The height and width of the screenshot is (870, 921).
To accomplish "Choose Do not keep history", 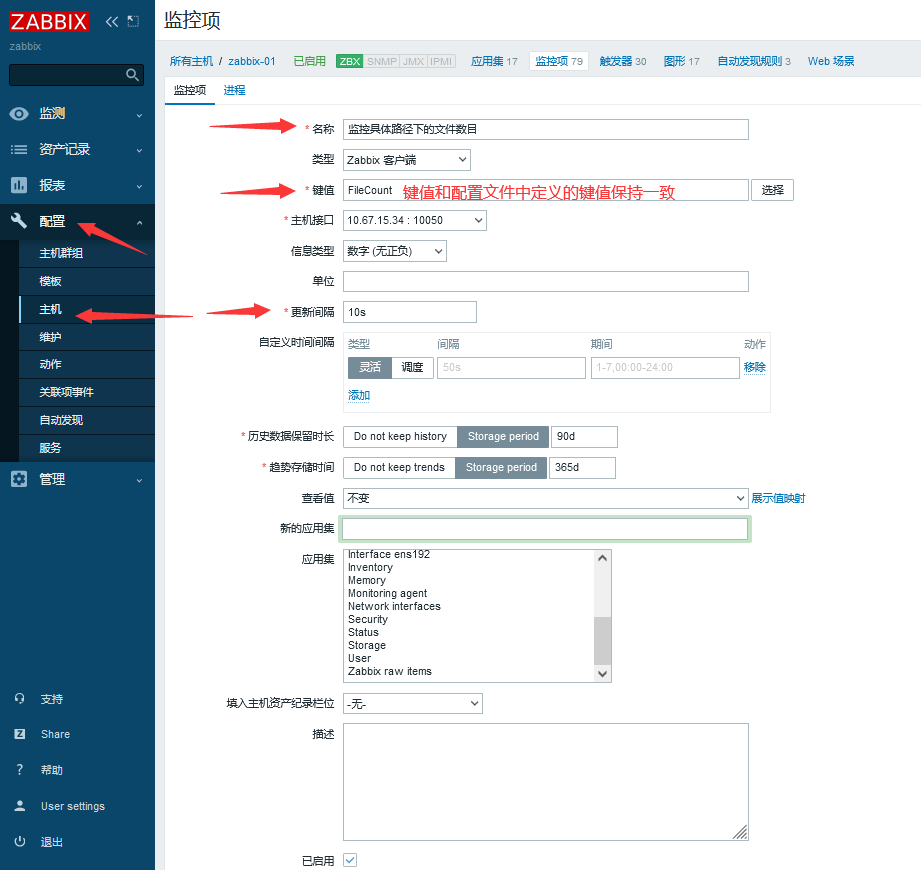I will click(400, 436).
